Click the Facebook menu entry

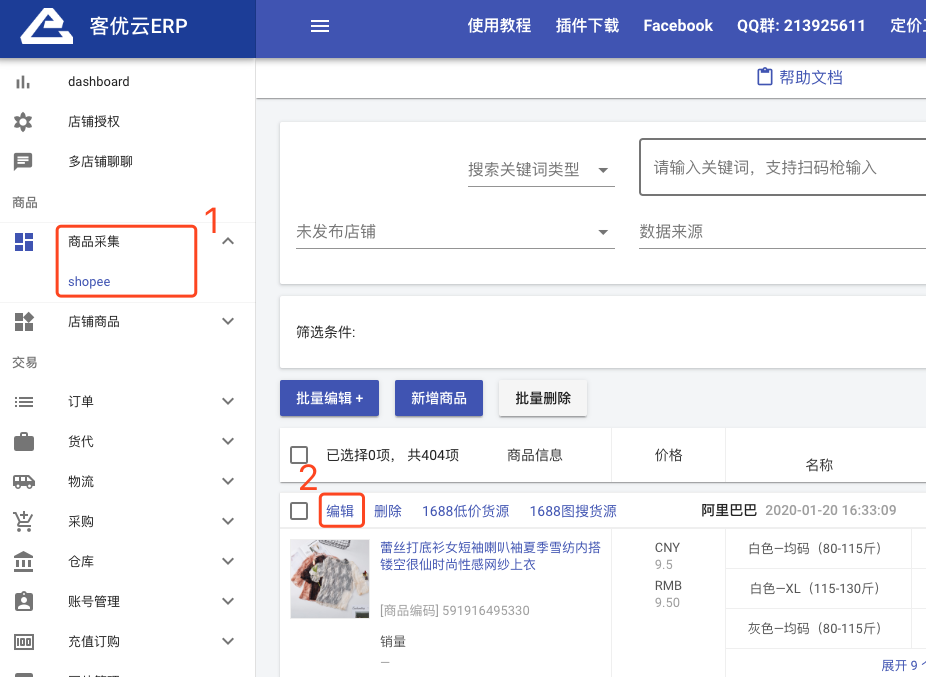(x=677, y=26)
